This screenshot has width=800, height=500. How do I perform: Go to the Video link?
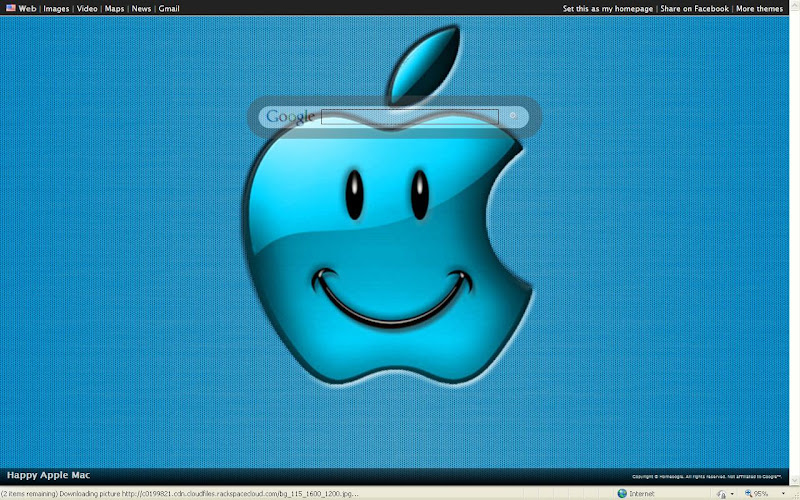[x=87, y=9]
